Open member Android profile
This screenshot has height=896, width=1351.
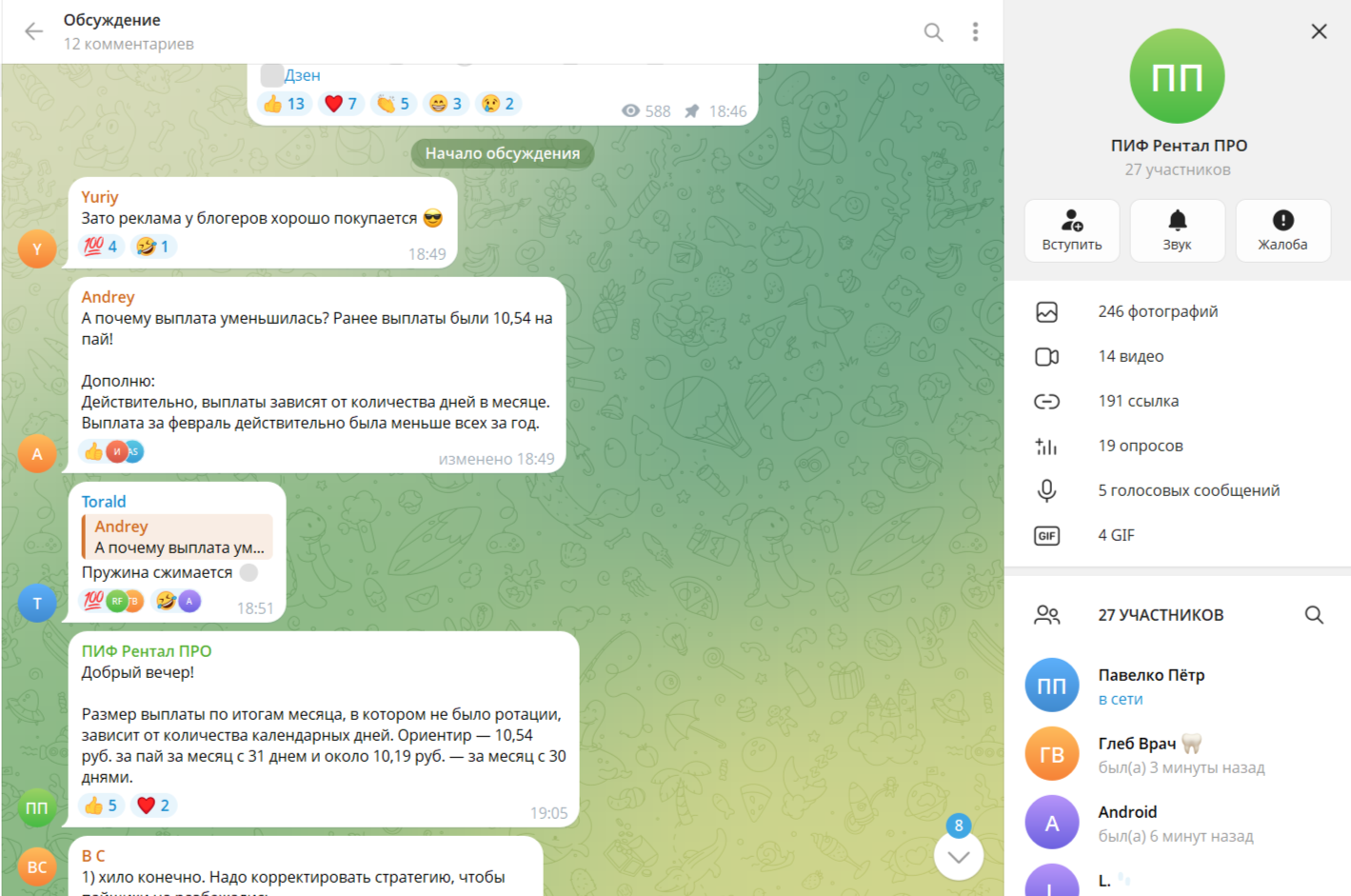(1178, 823)
